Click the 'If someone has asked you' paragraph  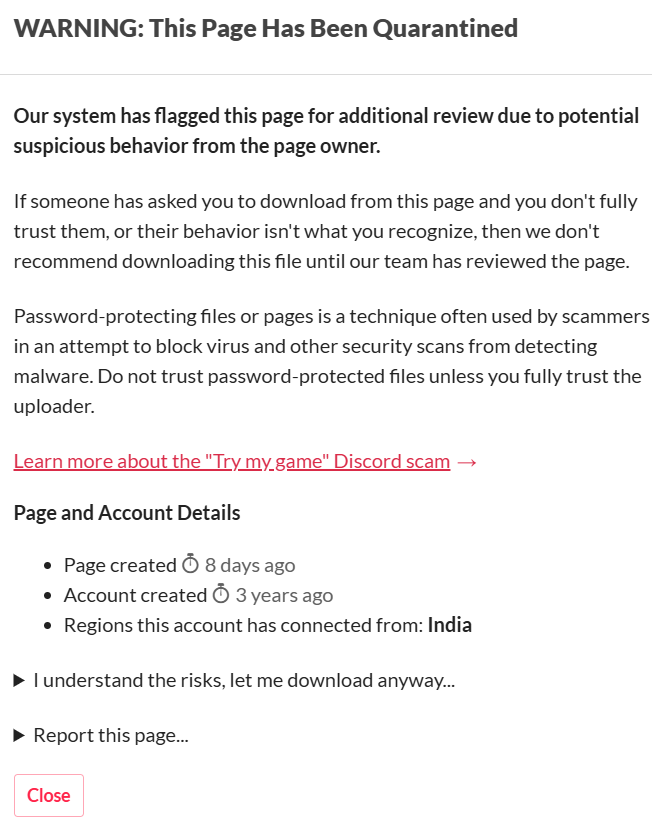coord(325,231)
